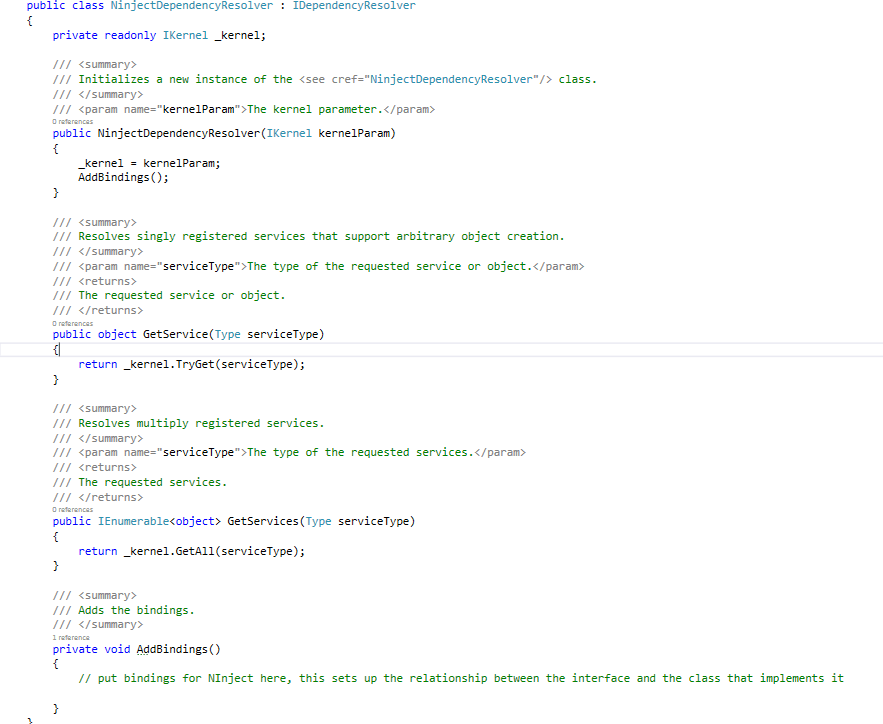Click the 'Resolves multiply registered services' comment
Screen dimensions: 883x724
[201, 423]
